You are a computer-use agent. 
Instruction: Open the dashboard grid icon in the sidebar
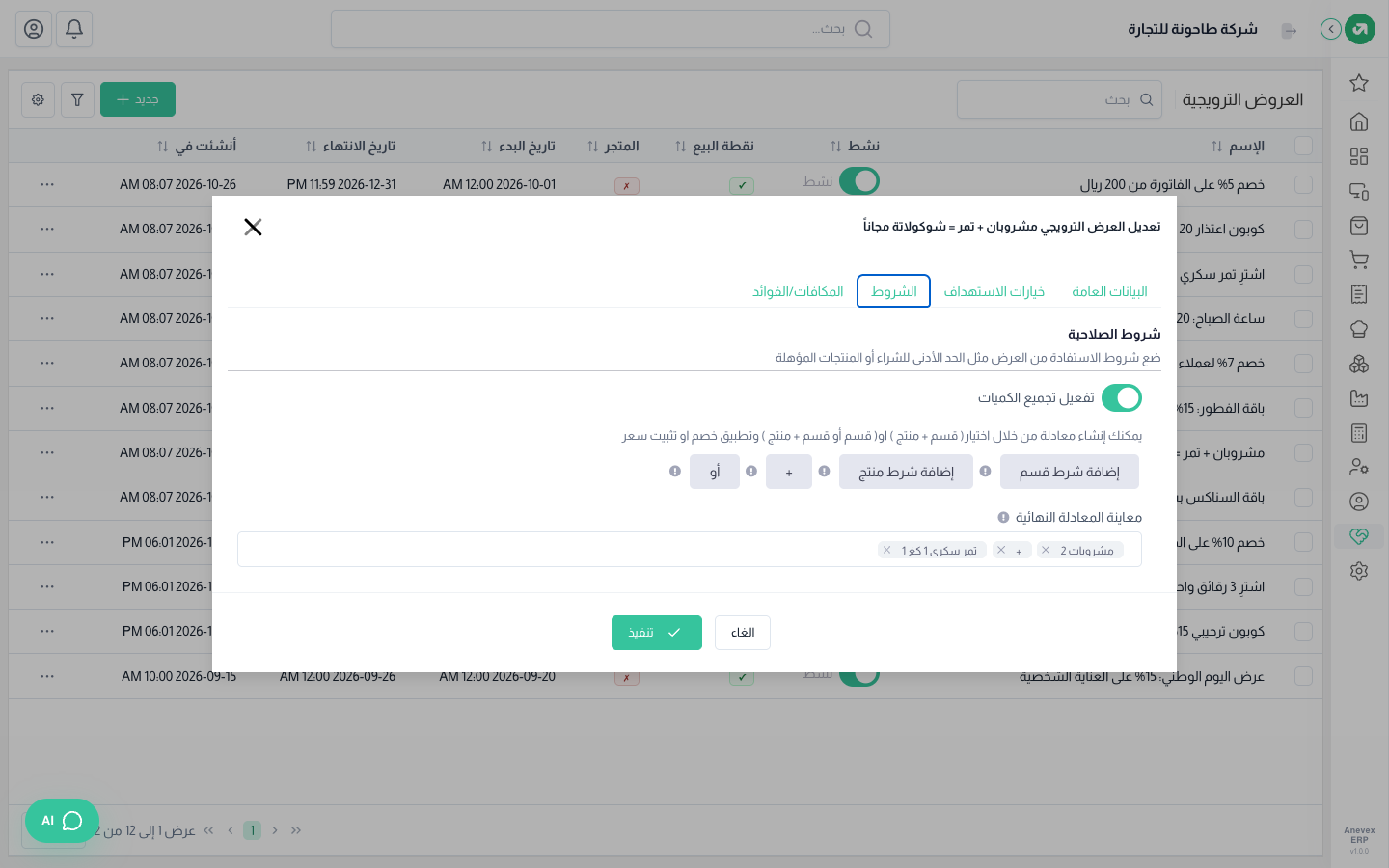(x=1359, y=156)
